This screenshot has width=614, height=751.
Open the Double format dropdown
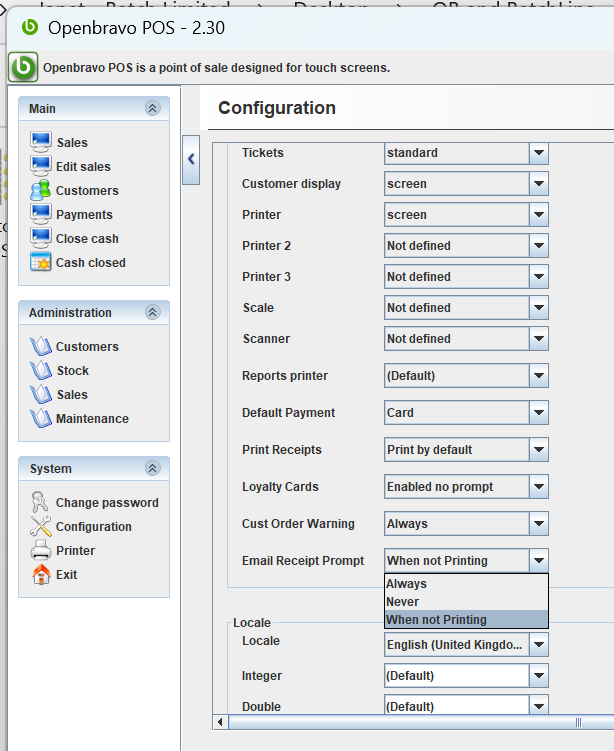point(539,706)
